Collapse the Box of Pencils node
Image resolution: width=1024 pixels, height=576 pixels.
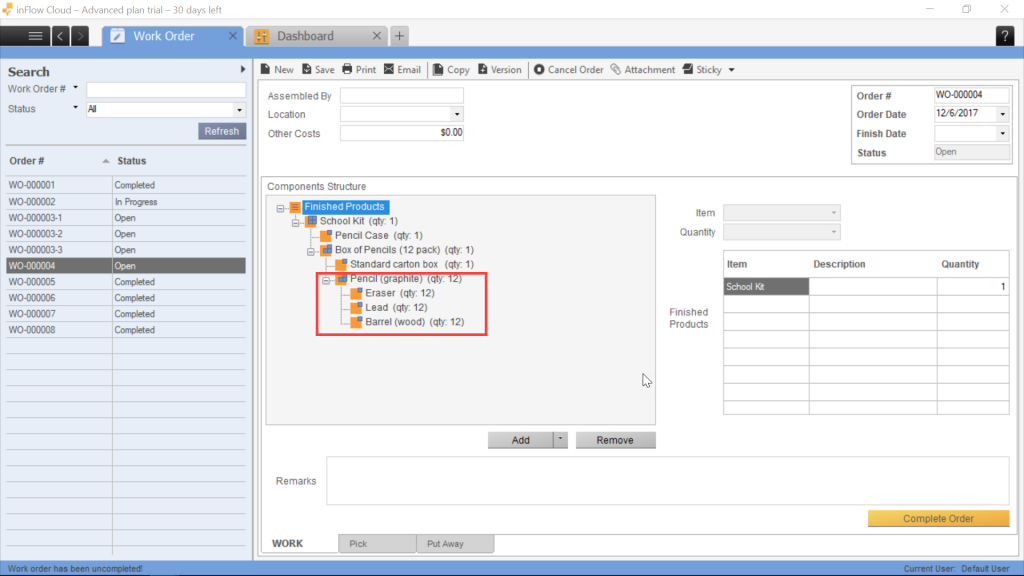point(311,251)
